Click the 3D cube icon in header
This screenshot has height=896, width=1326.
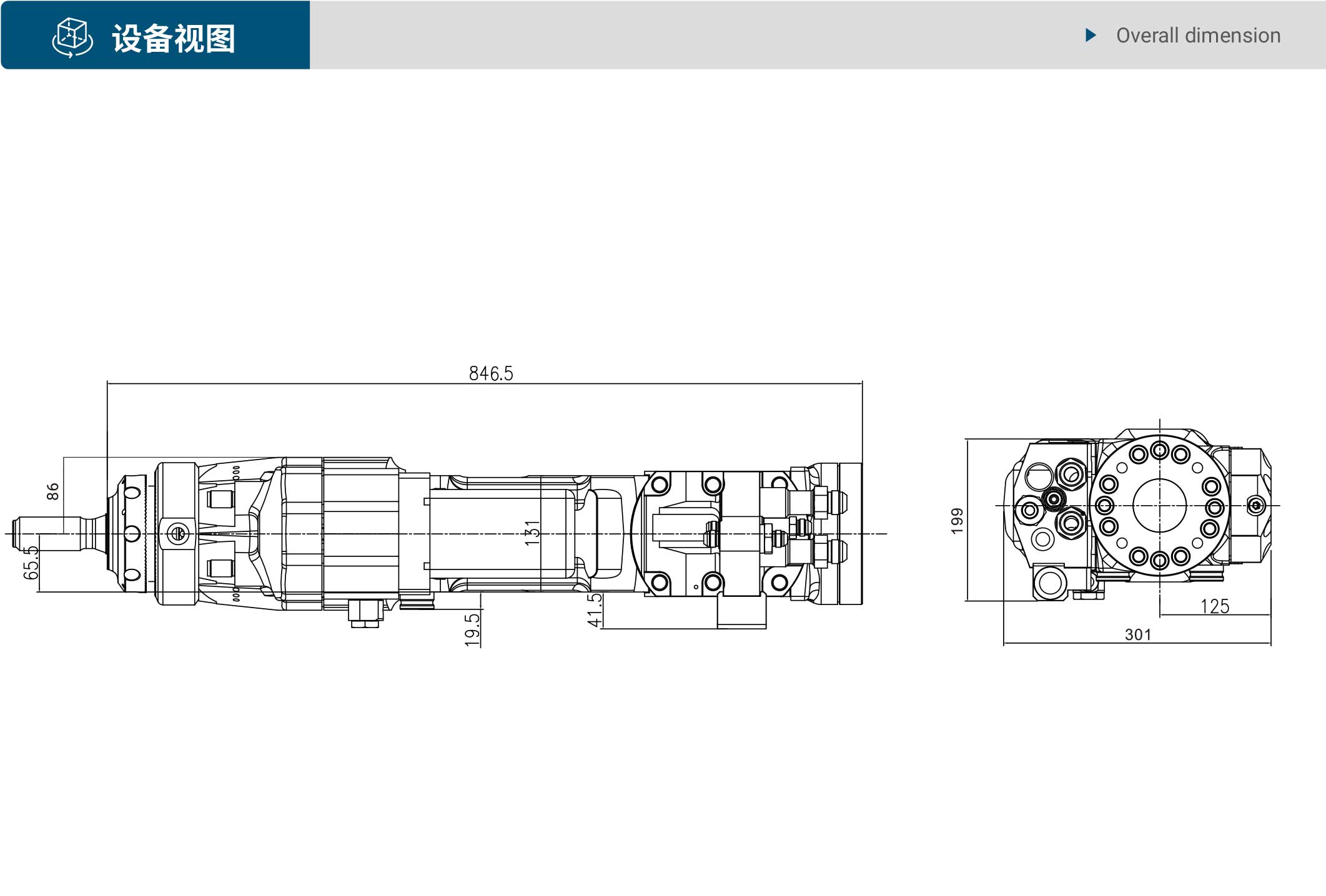pos(72,38)
